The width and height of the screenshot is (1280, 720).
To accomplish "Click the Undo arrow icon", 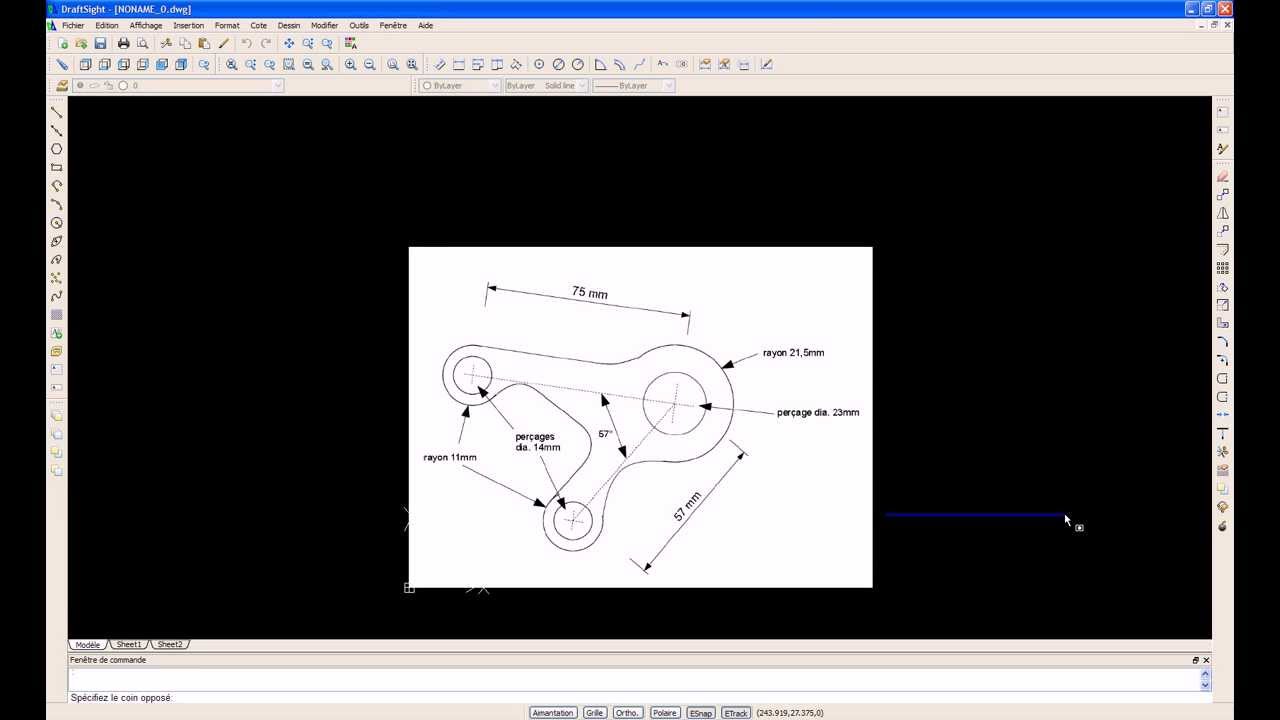I will (246, 43).
